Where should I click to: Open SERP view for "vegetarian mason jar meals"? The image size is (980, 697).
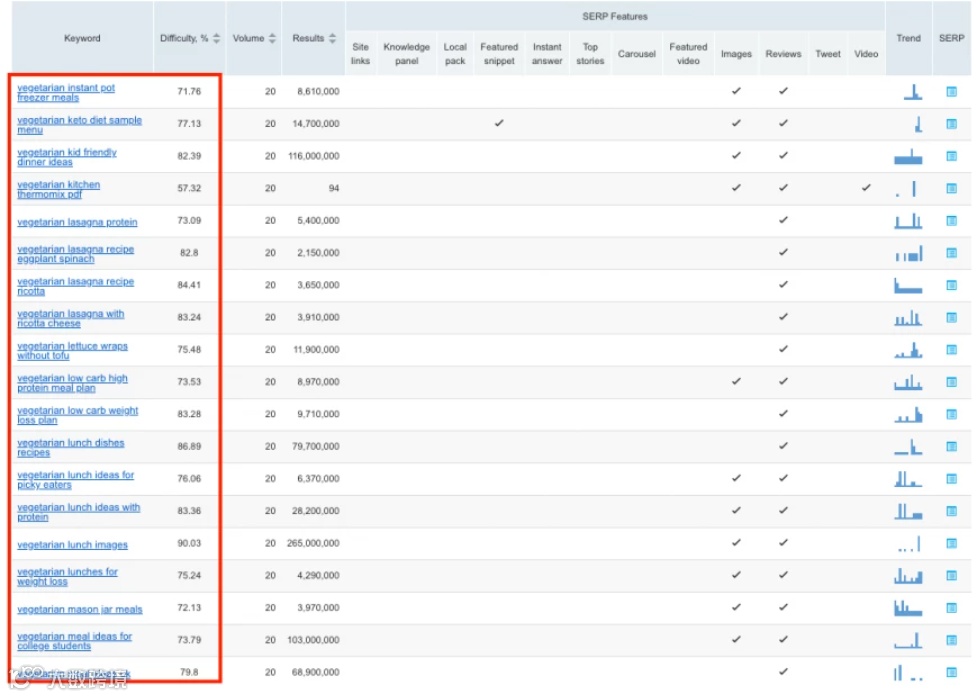[x=952, y=608]
